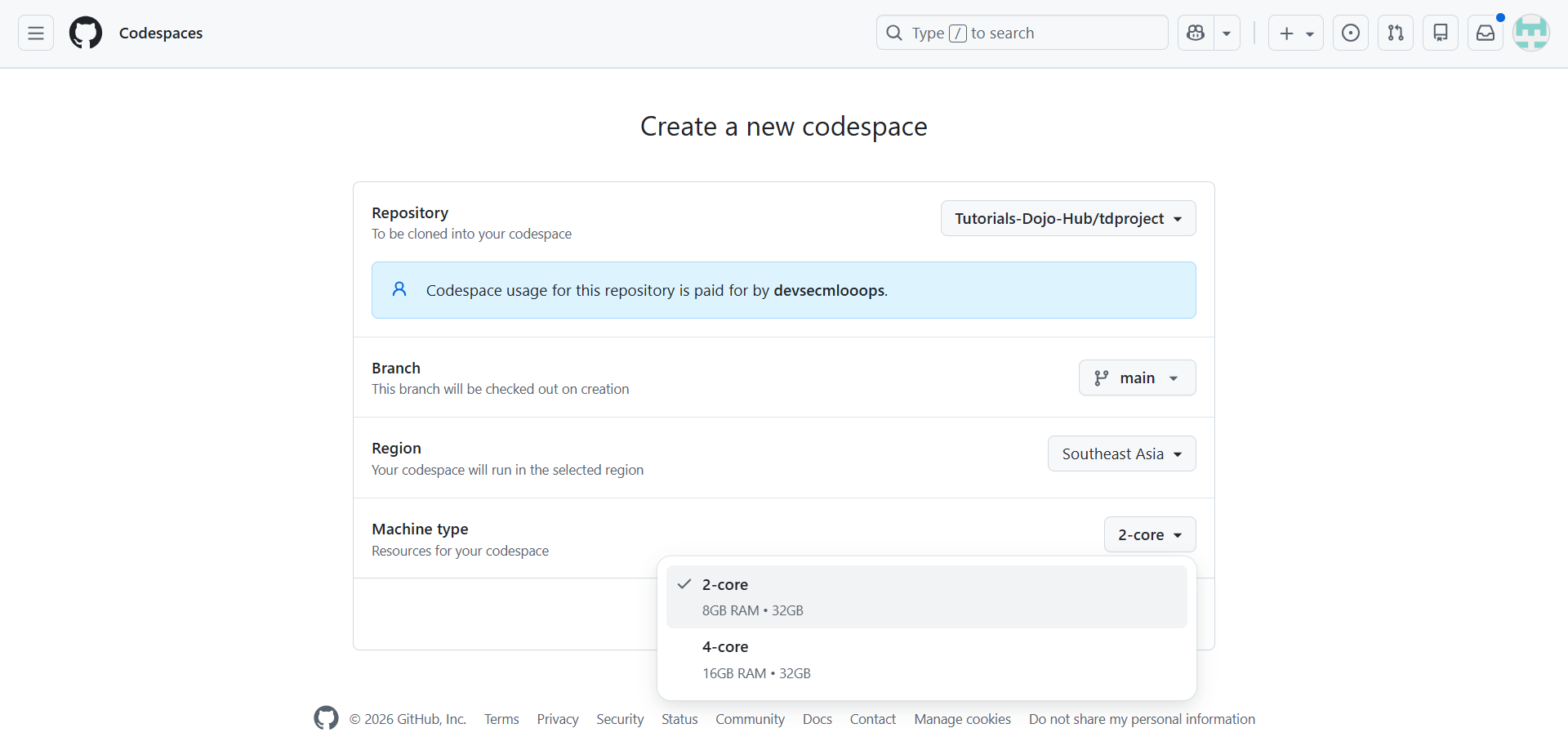1568x755 pixels.
Task: Expand the main branch selector
Action: point(1137,377)
